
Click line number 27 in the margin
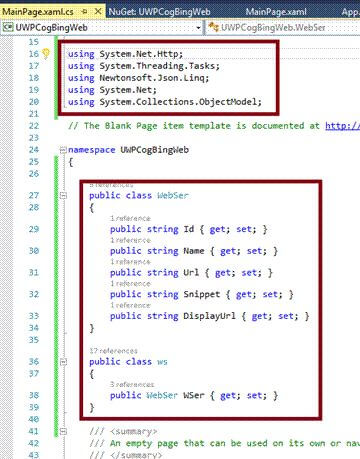(34, 196)
